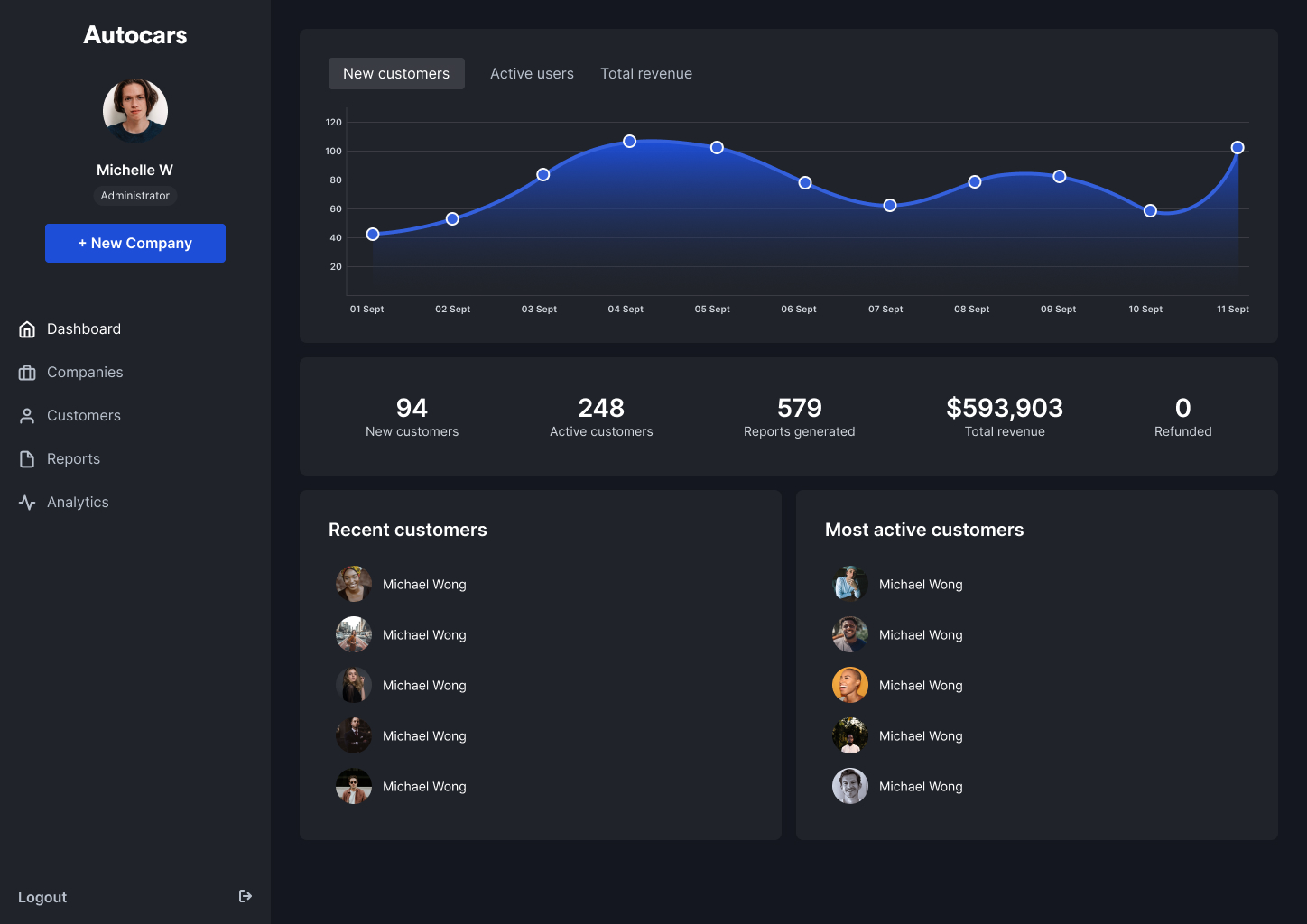Click the Reports document icon
This screenshot has height=924, width=1307.
point(27,459)
